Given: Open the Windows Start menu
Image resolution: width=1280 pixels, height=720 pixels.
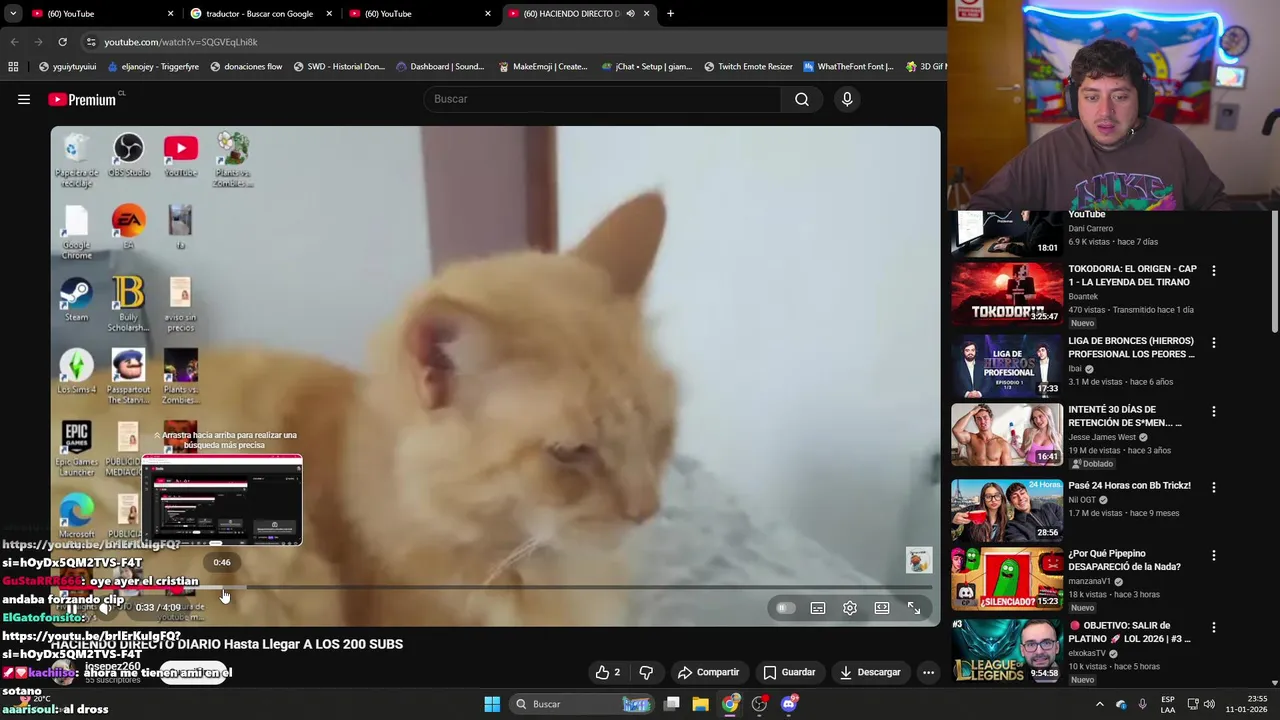Looking at the screenshot, I should [492, 704].
